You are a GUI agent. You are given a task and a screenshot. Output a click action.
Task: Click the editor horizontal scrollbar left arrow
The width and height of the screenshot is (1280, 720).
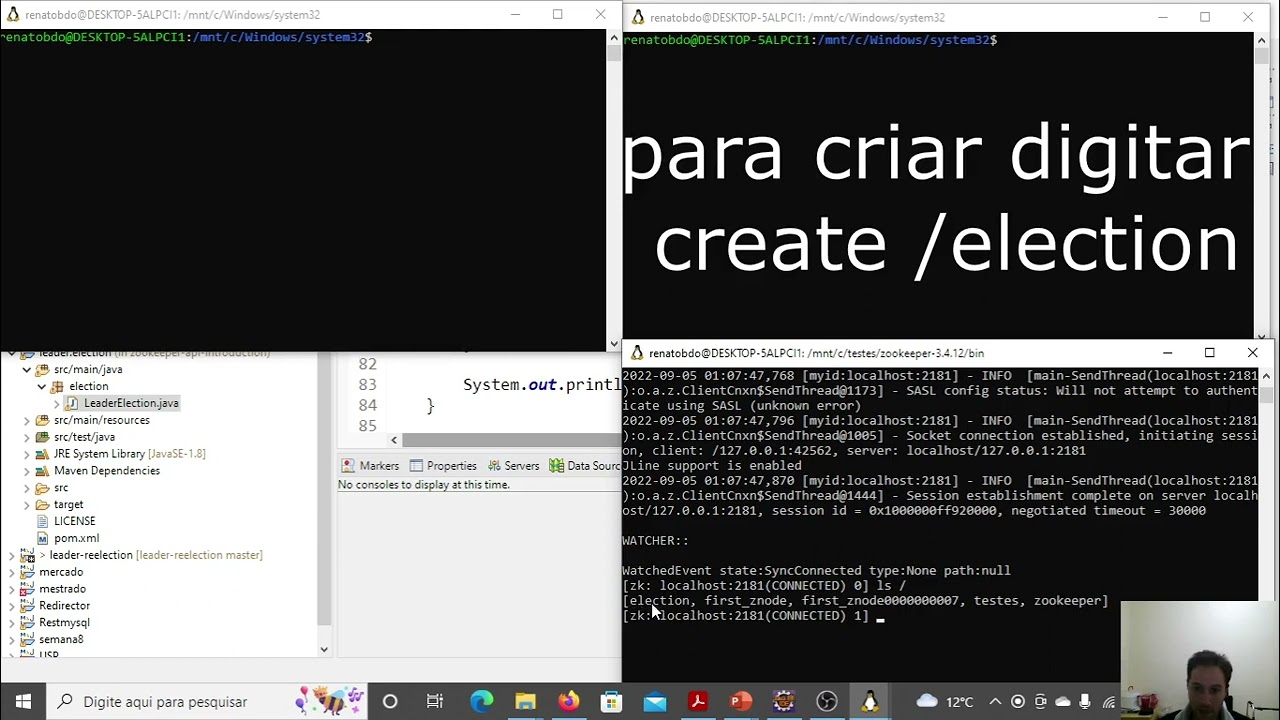click(x=394, y=440)
